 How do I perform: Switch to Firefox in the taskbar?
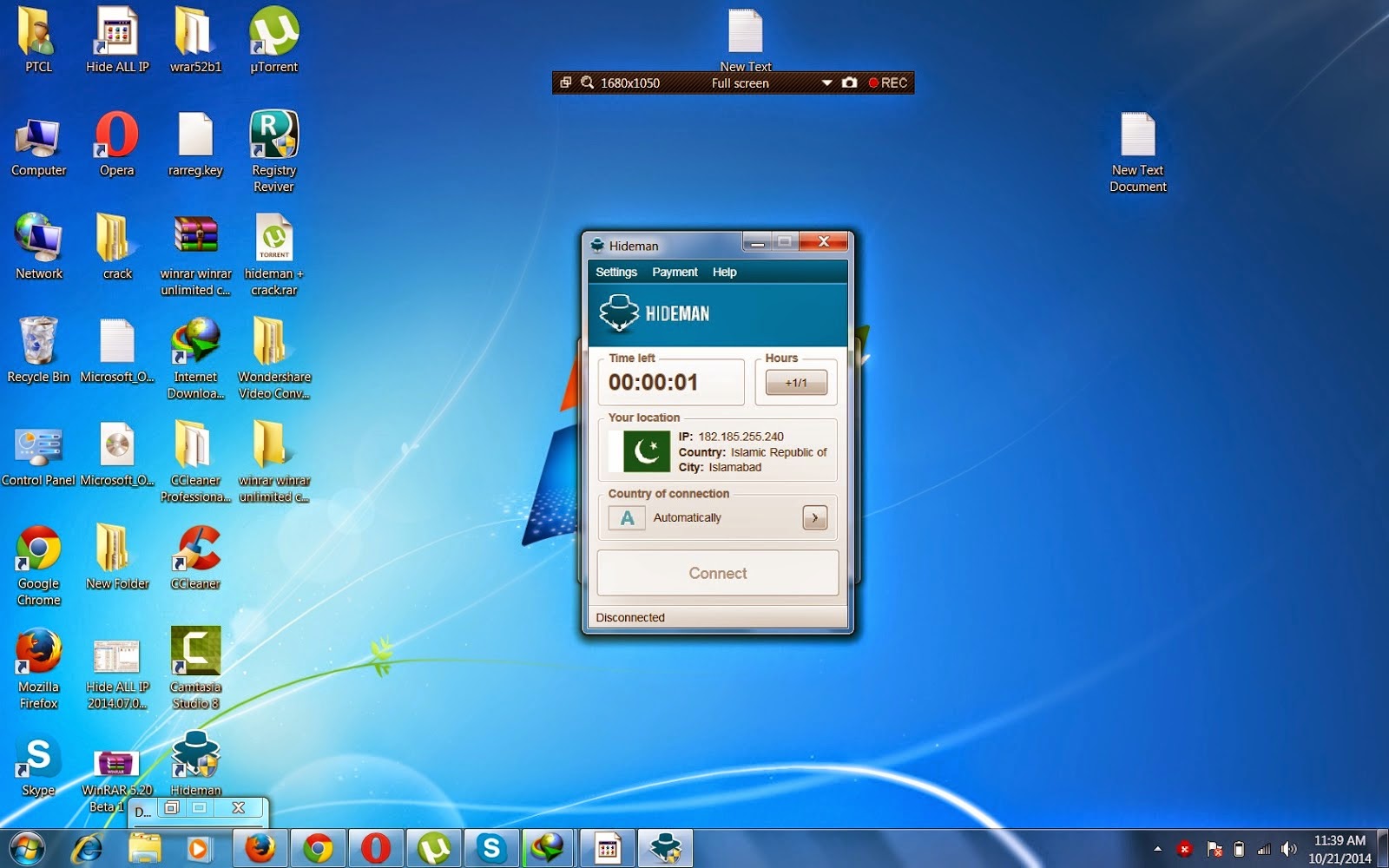(x=260, y=848)
